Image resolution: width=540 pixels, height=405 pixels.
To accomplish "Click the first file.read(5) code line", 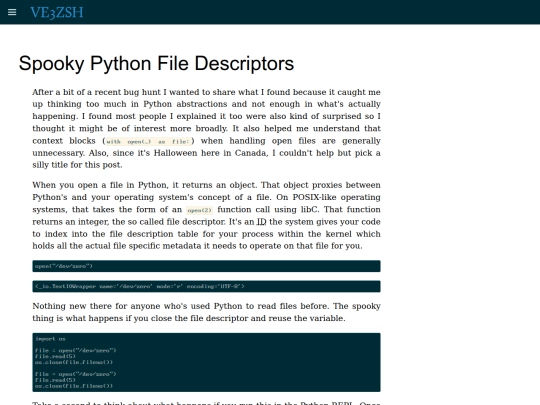I will tap(55, 356).
